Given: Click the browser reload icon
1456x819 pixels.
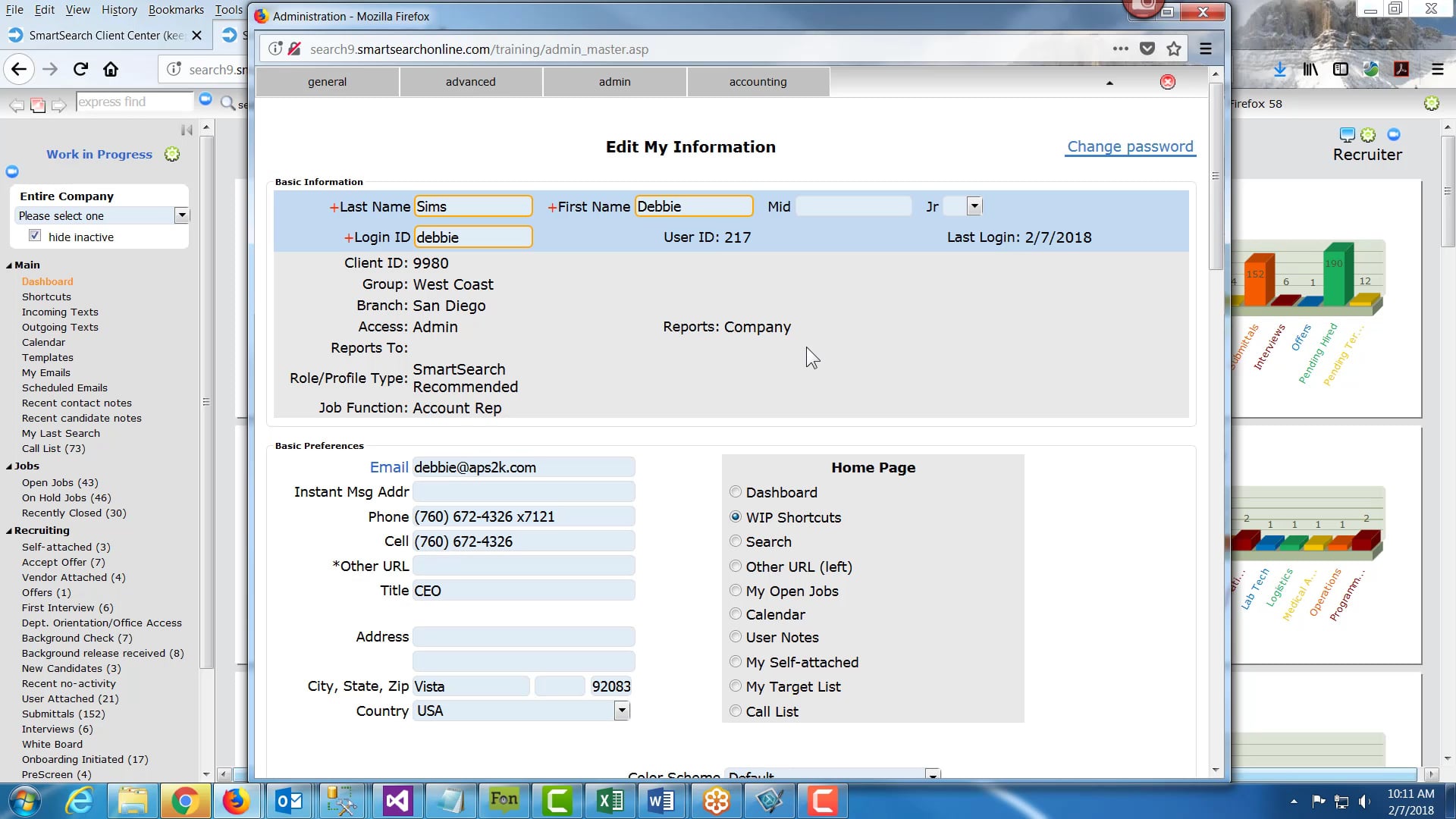Looking at the screenshot, I should tap(80, 69).
